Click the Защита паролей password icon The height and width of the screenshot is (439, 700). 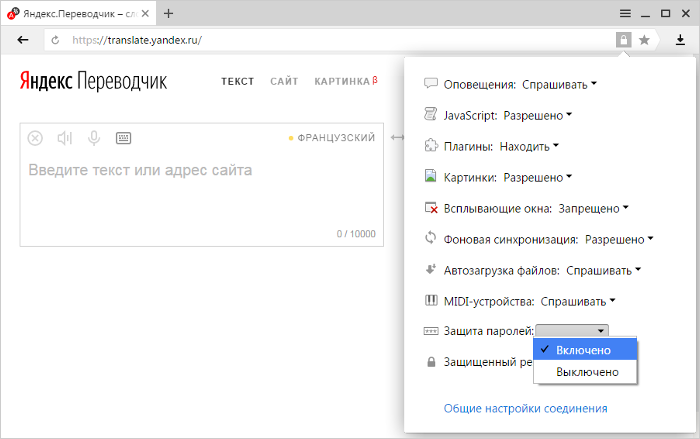(x=430, y=331)
